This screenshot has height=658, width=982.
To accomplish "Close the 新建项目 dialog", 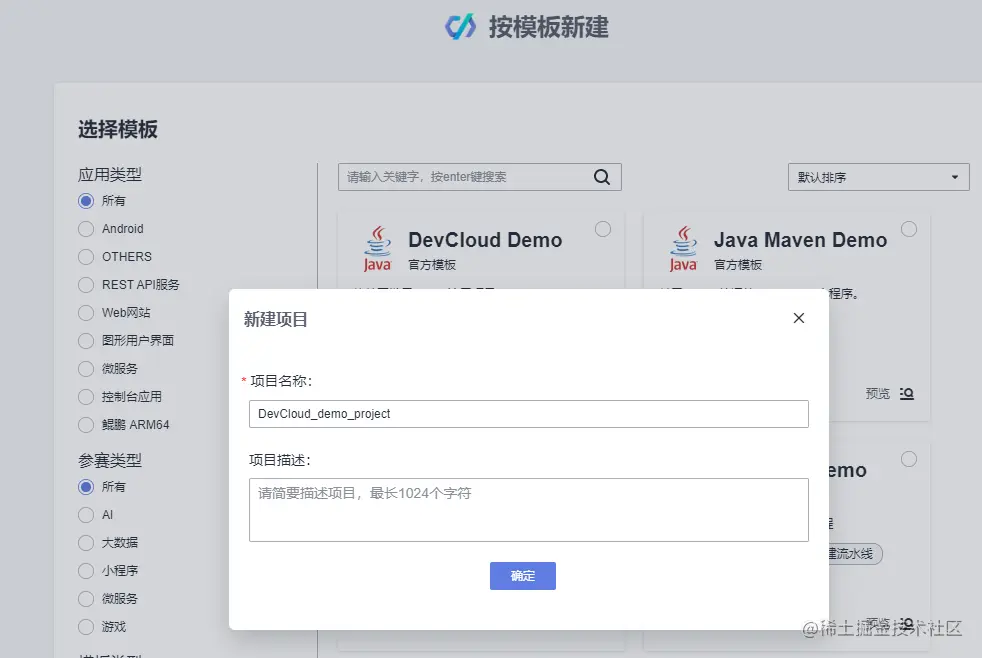I will tap(799, 318).
